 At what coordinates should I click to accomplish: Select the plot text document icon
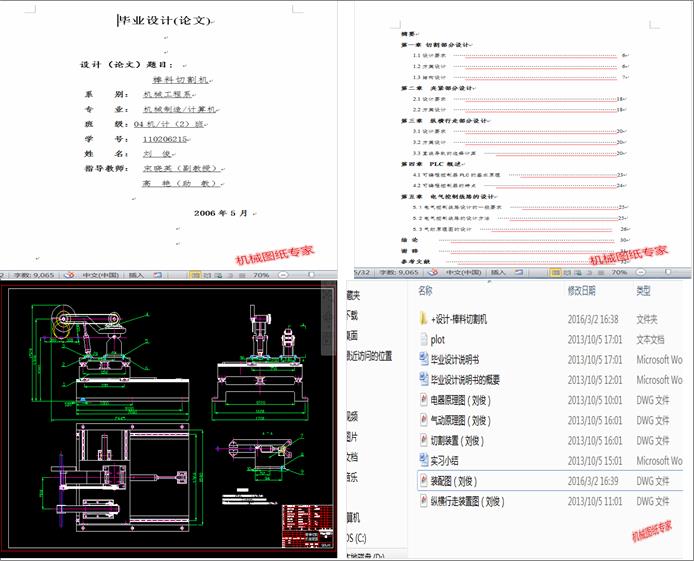coord(424,339)
